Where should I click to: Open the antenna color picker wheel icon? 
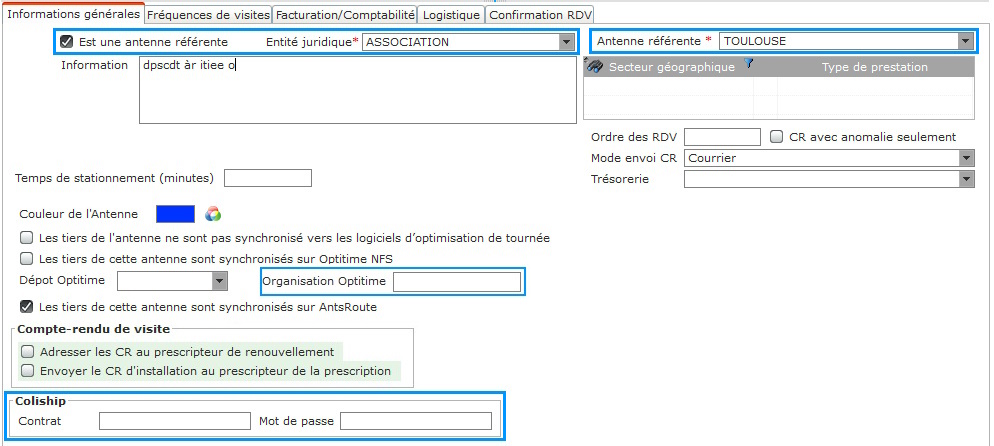tap(213, 214)
